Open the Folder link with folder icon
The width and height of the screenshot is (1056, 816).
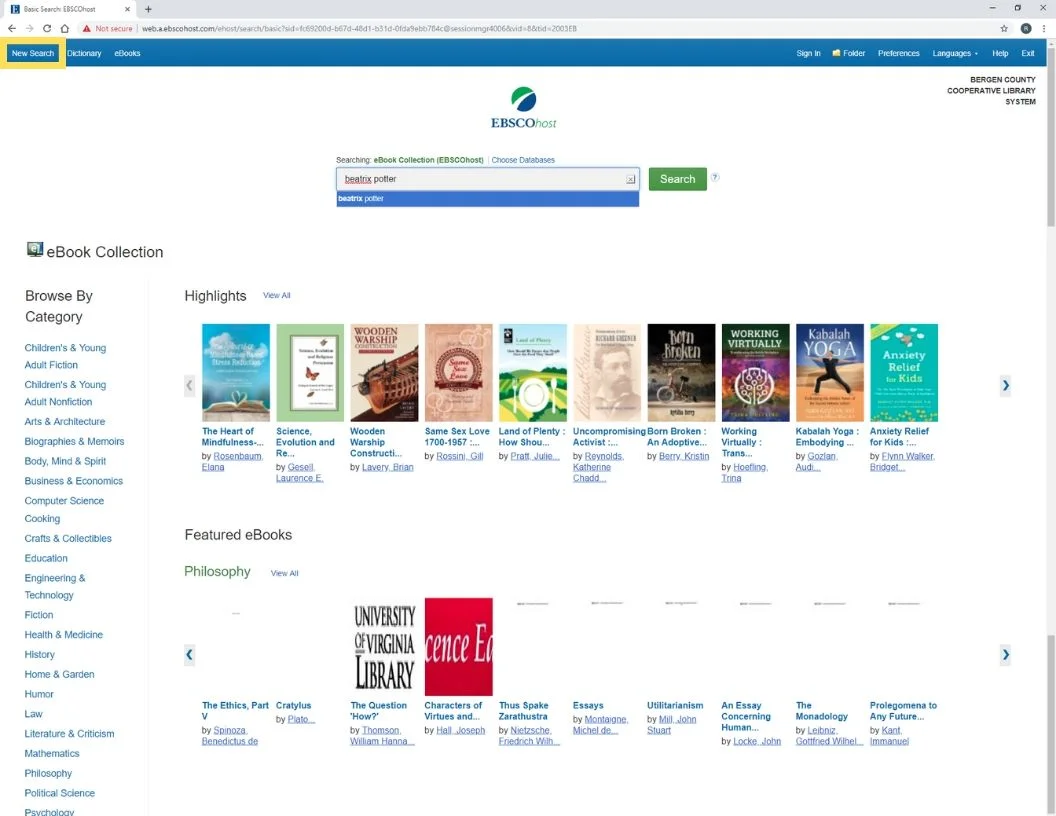point(849,53)
